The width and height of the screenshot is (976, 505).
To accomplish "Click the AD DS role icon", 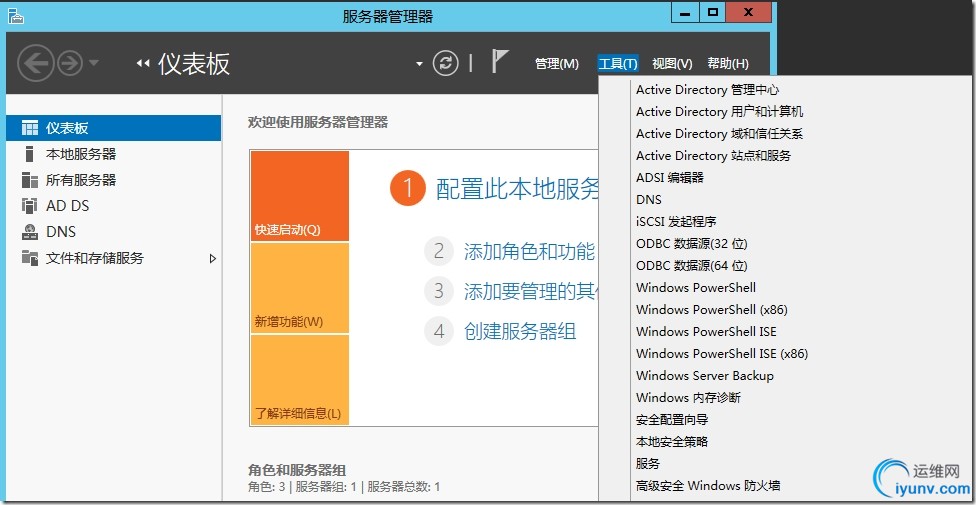I will 29,206.
